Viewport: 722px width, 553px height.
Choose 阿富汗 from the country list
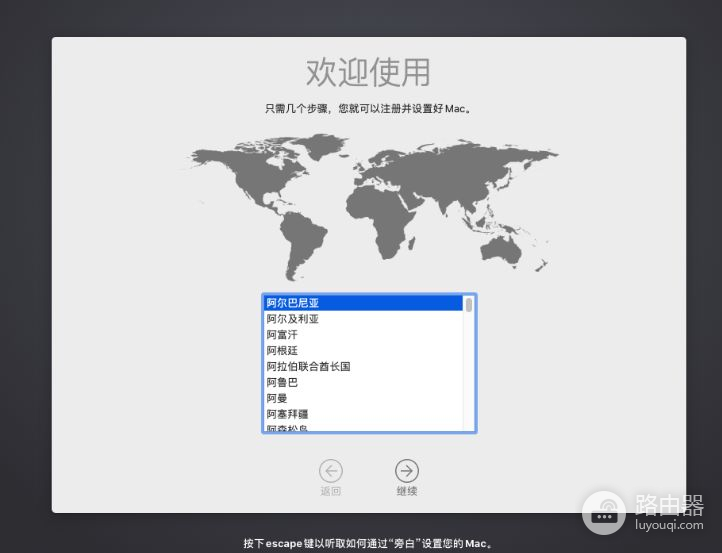pos(282,335)
